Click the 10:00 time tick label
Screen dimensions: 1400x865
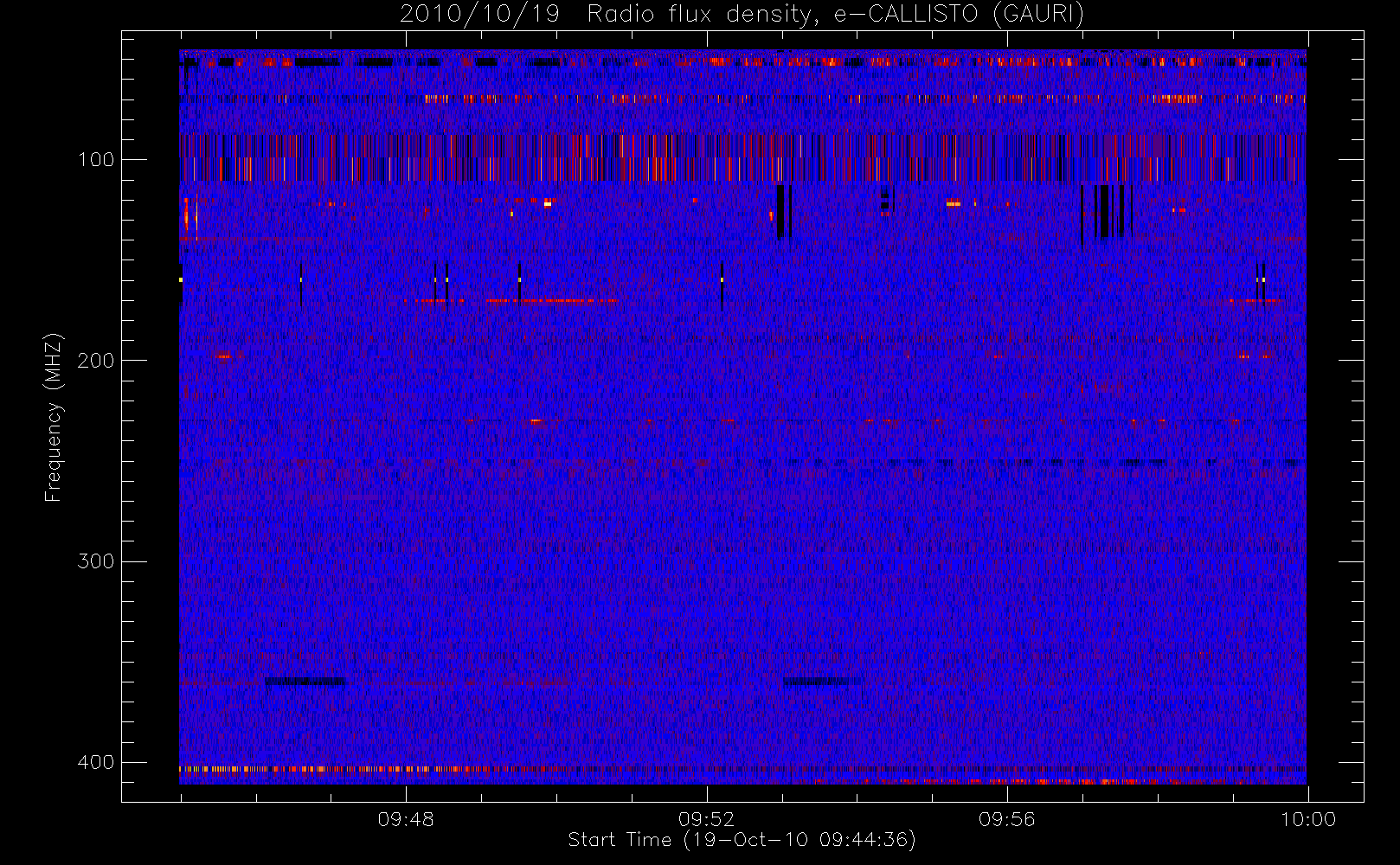click(1307, 819)
